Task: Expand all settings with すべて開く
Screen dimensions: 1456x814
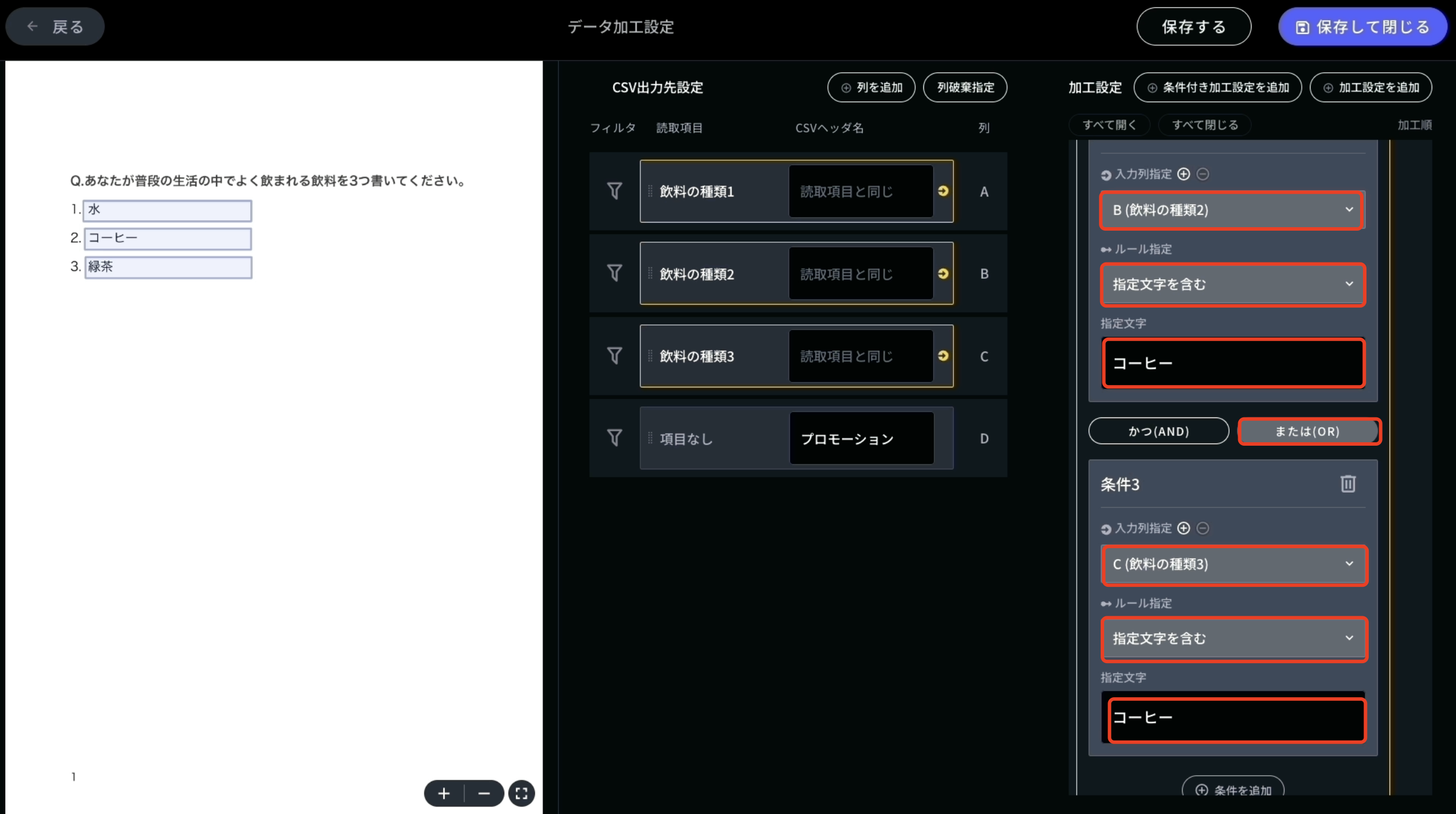Action: pyautogui.click(x=1109, y=125)
